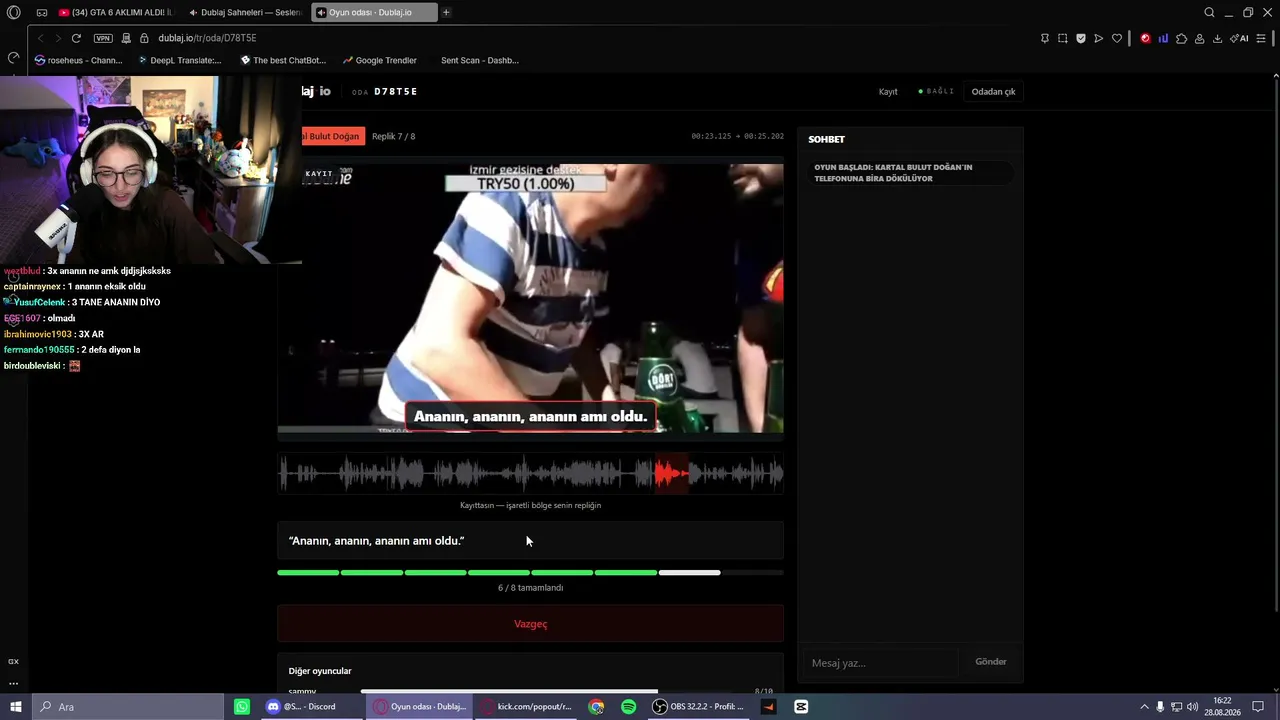Open Google Chrome from the taskbar
Screen dimensions: 1280x720
[x=596, y=707]
